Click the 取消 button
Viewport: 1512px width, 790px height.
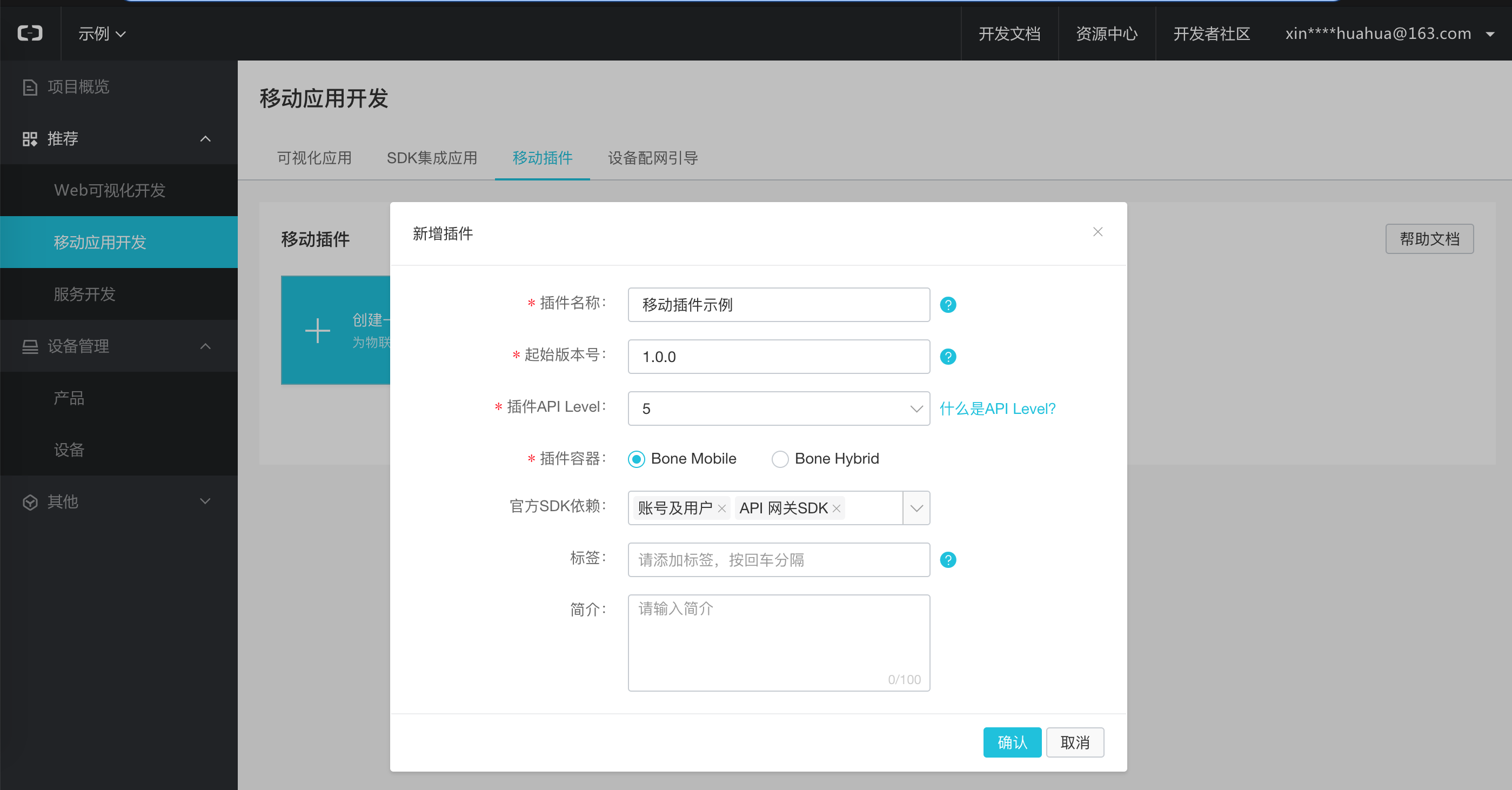(x=1075, y=742)
